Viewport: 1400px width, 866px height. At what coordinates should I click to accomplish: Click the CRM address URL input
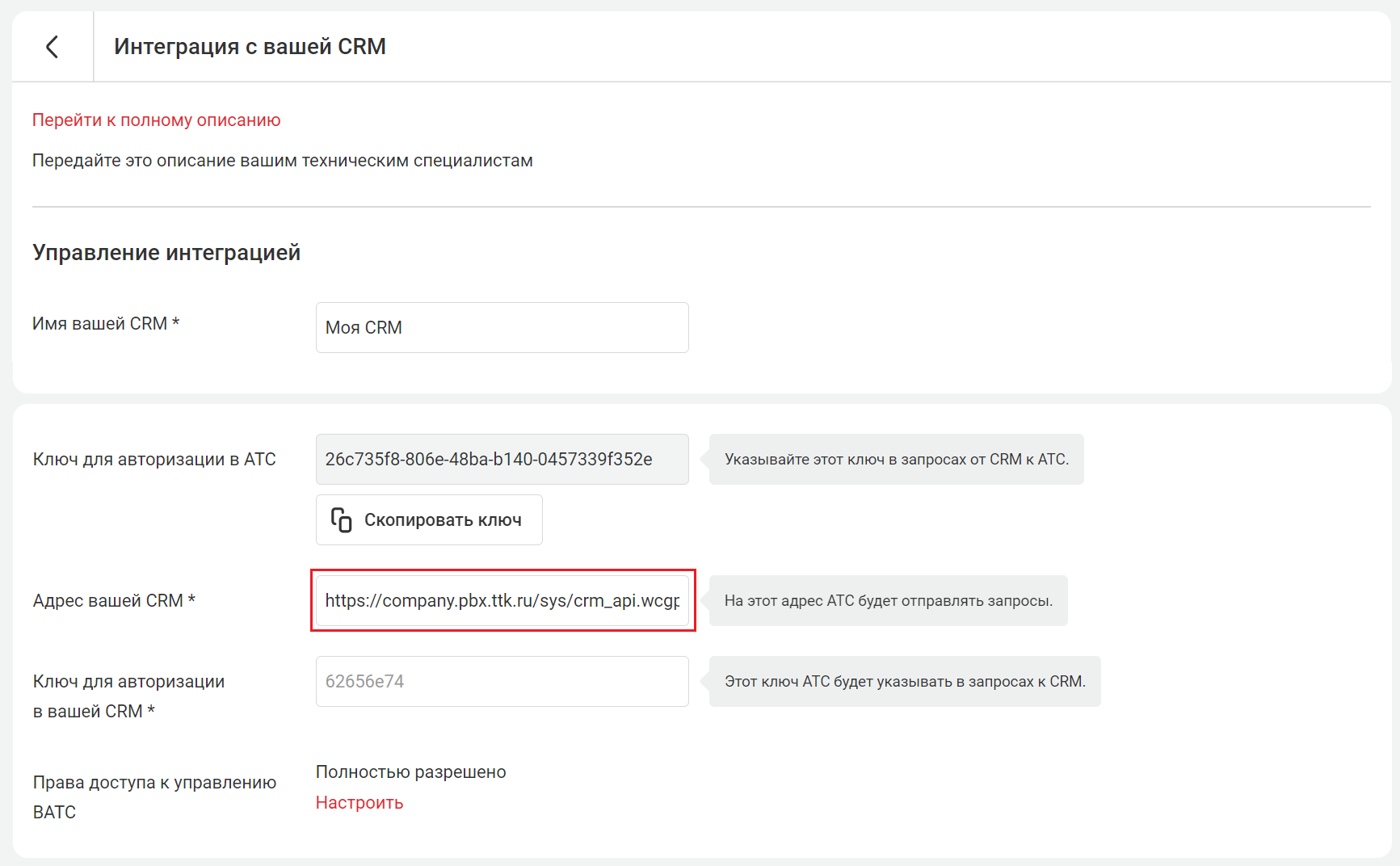(x=502, y=601)
